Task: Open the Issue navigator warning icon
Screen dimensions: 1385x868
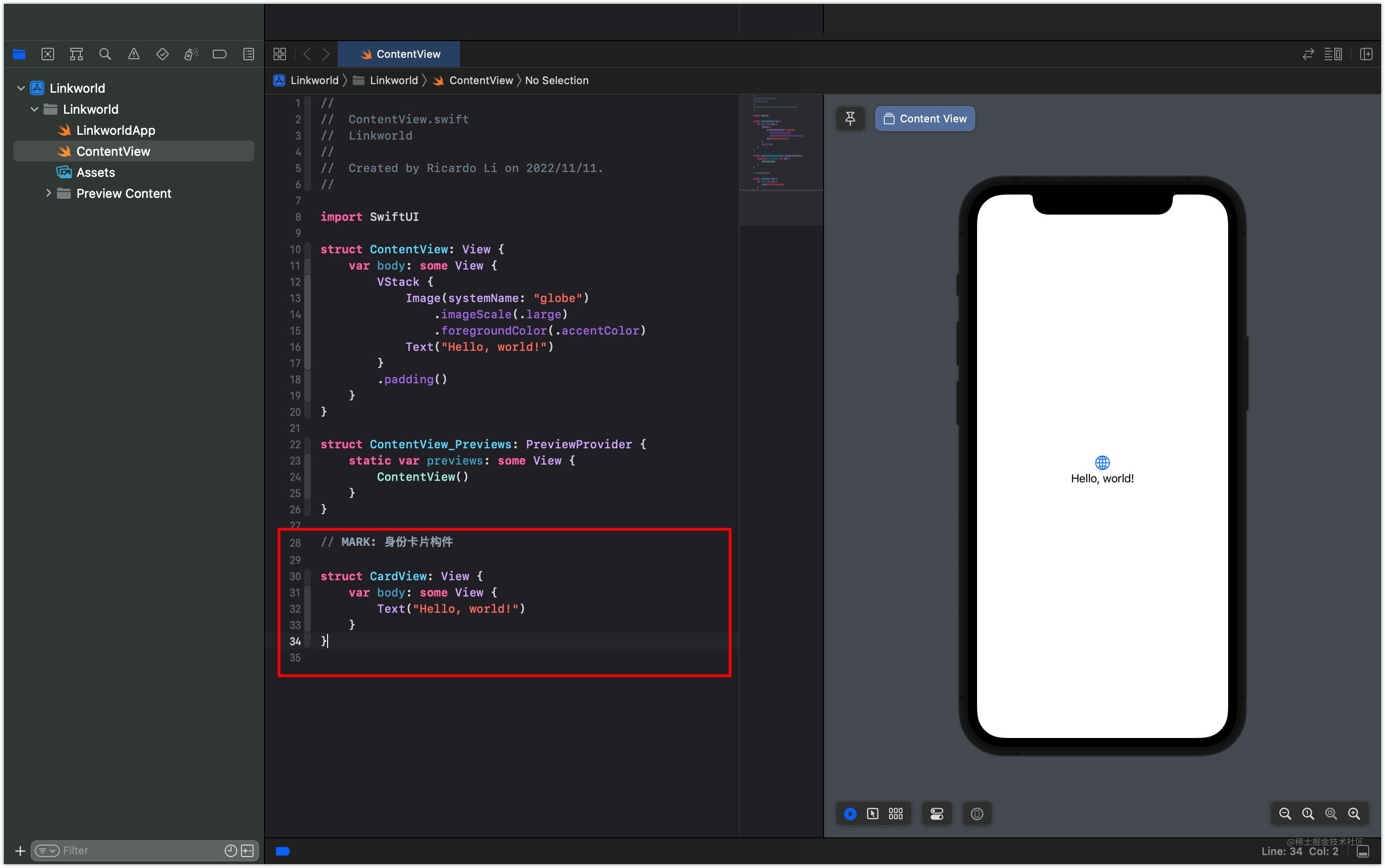Action: (134, 54)
